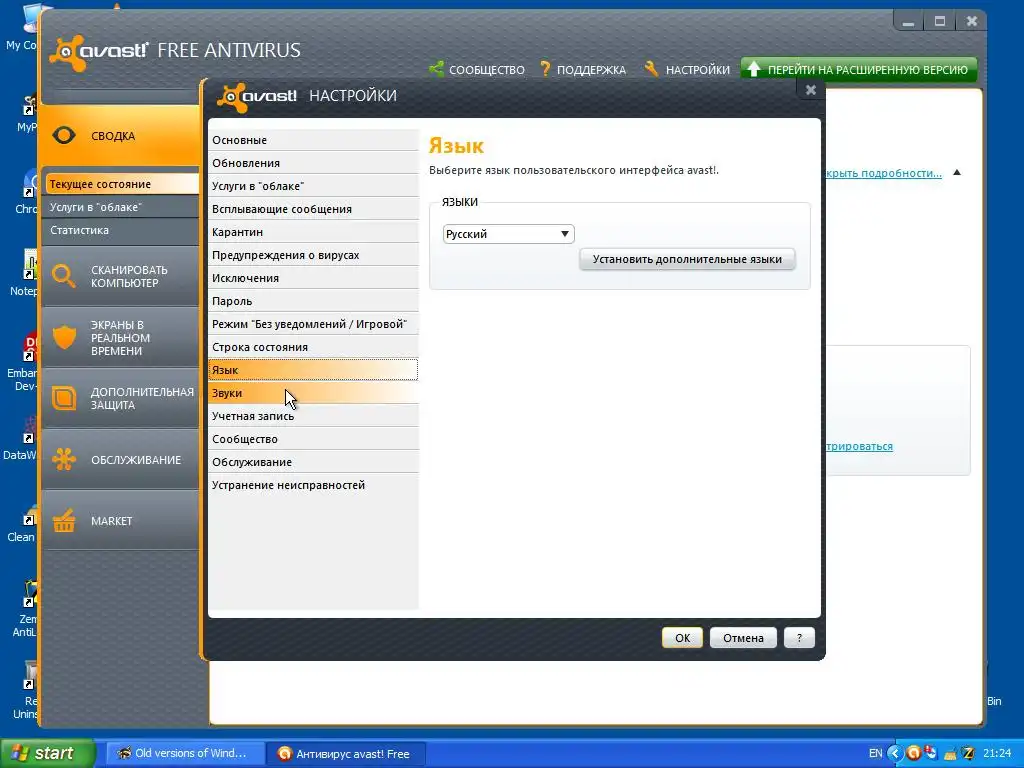Open the Сканировать компьютер section

pyautogui.click(x=120, y=276)
